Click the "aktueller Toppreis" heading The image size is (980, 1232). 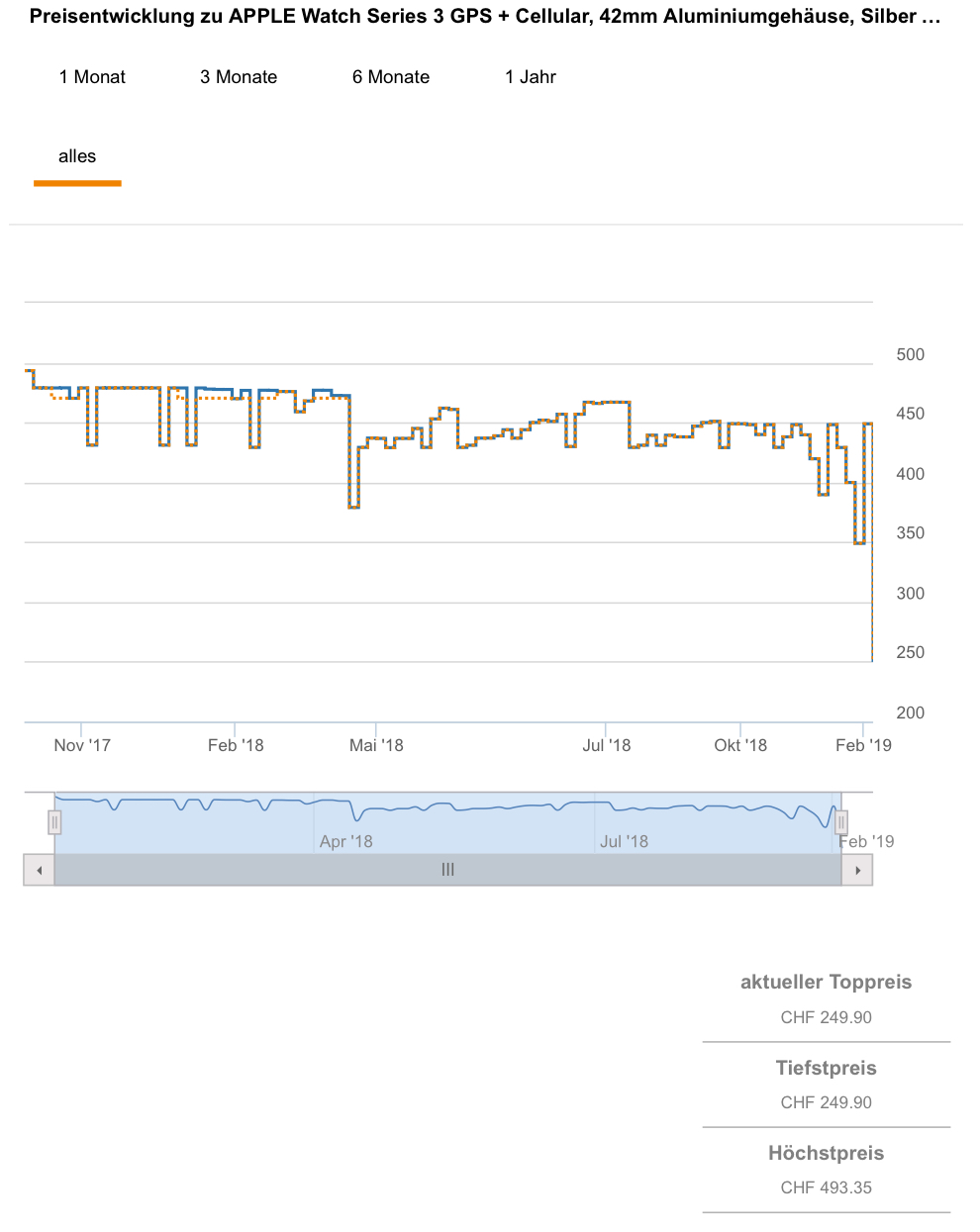click(x=826, y=983)
